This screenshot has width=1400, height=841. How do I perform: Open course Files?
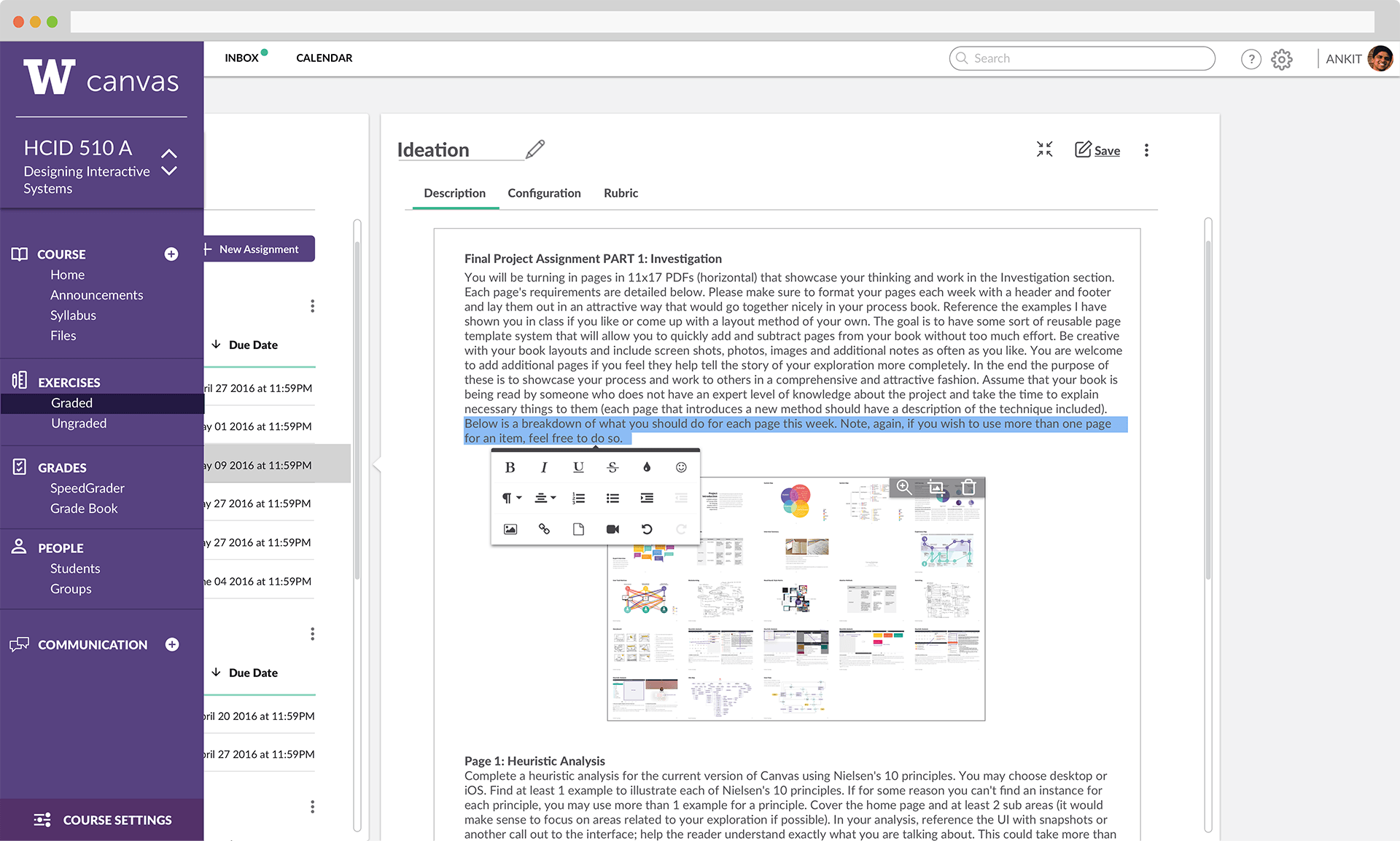pyautogui.click(x=63, y=336)
